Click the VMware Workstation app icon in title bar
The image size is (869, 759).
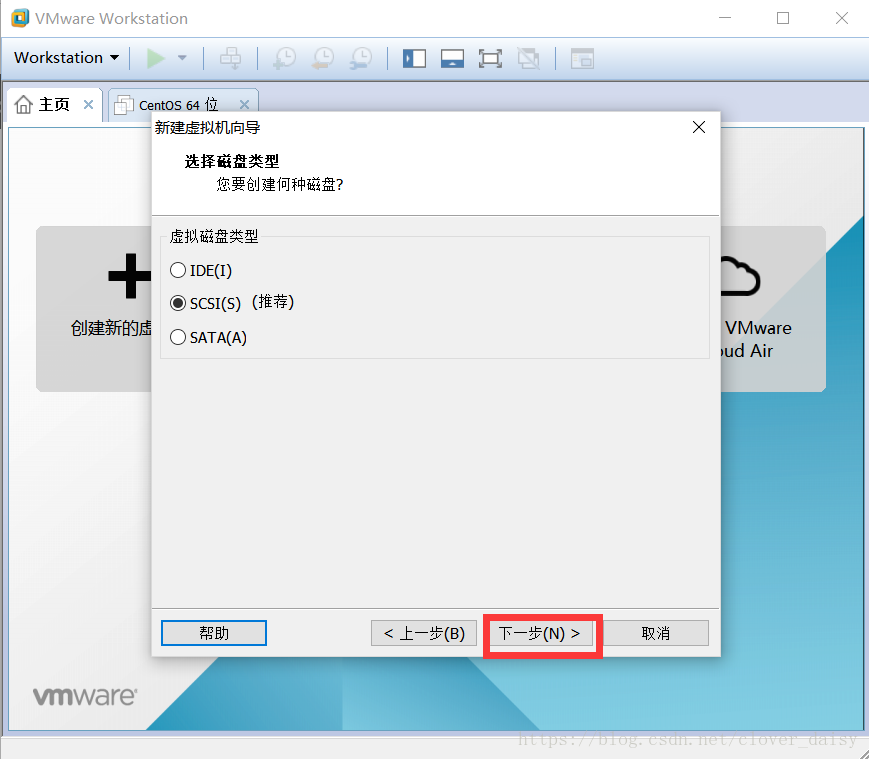point(20,18)
